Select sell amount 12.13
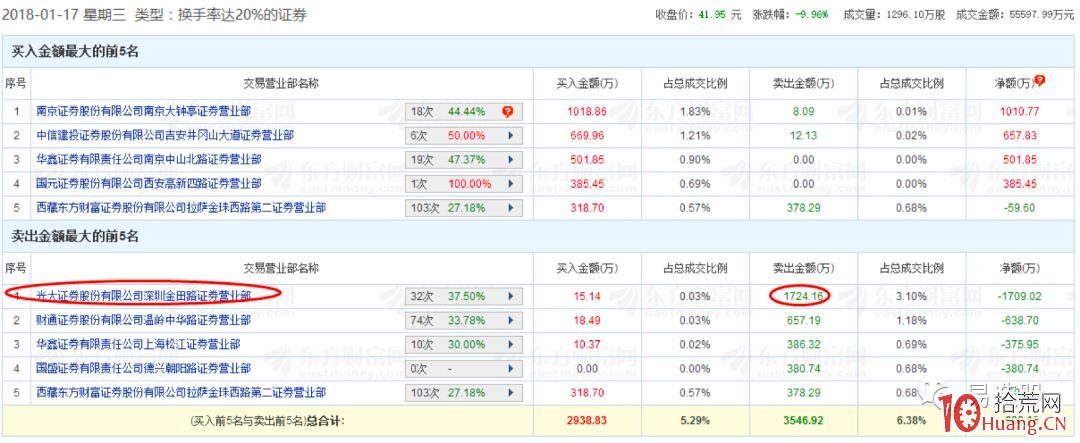 tap(803, 136)
